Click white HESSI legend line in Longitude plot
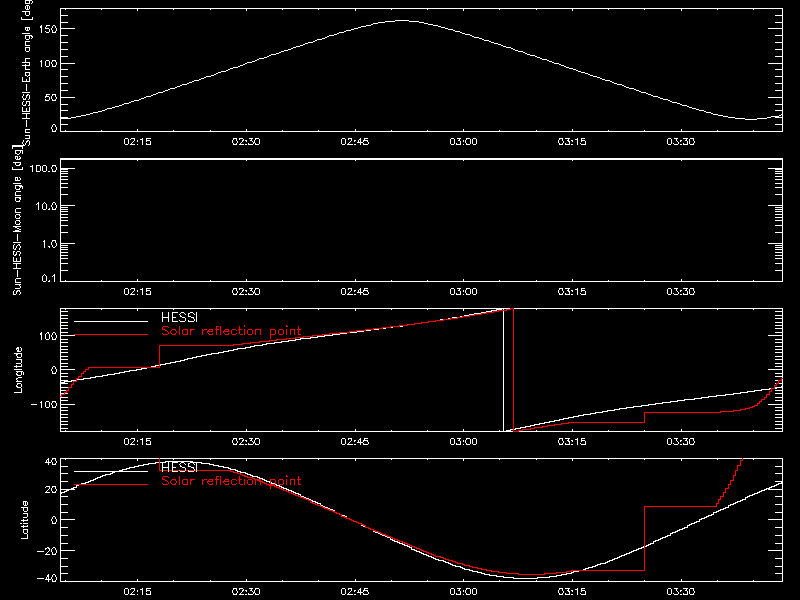 (111, 321)
